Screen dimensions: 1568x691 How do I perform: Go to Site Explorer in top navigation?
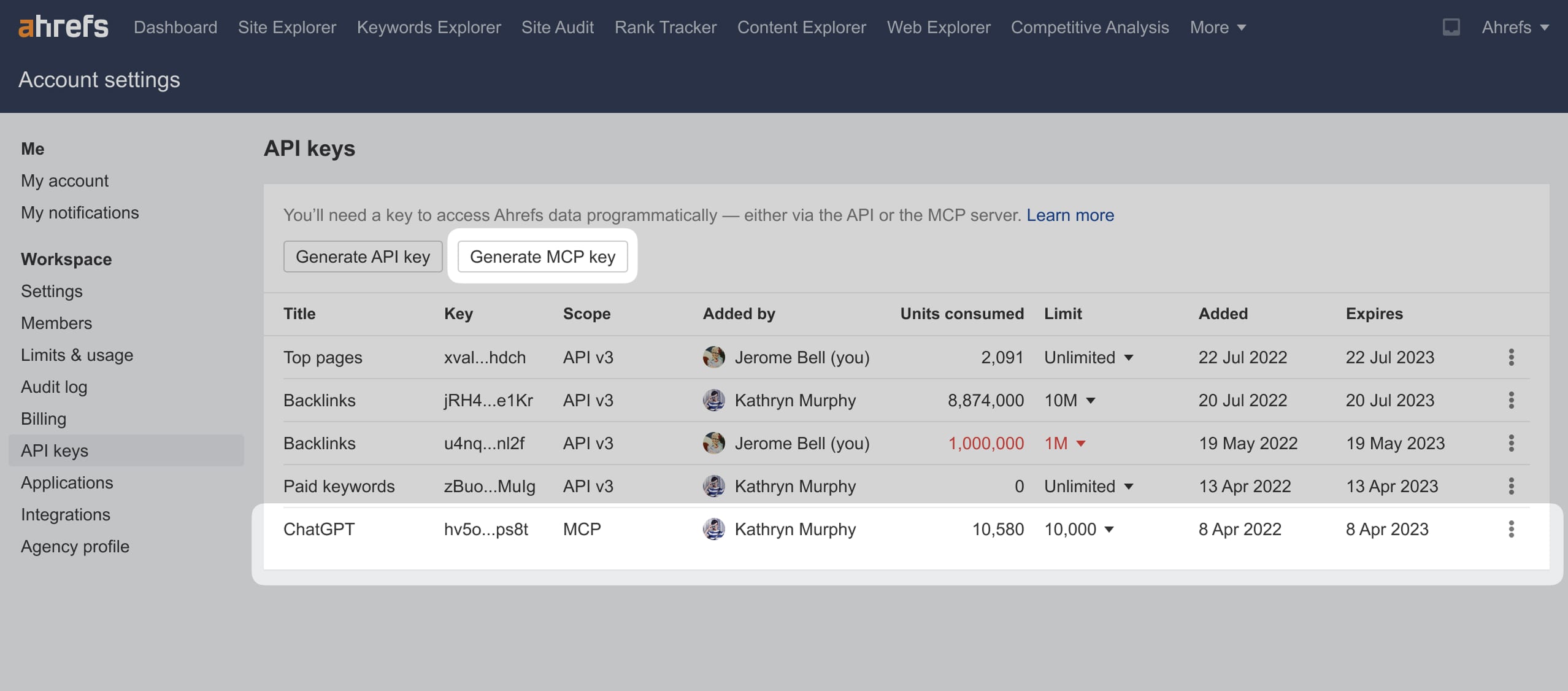pos(286,27)
